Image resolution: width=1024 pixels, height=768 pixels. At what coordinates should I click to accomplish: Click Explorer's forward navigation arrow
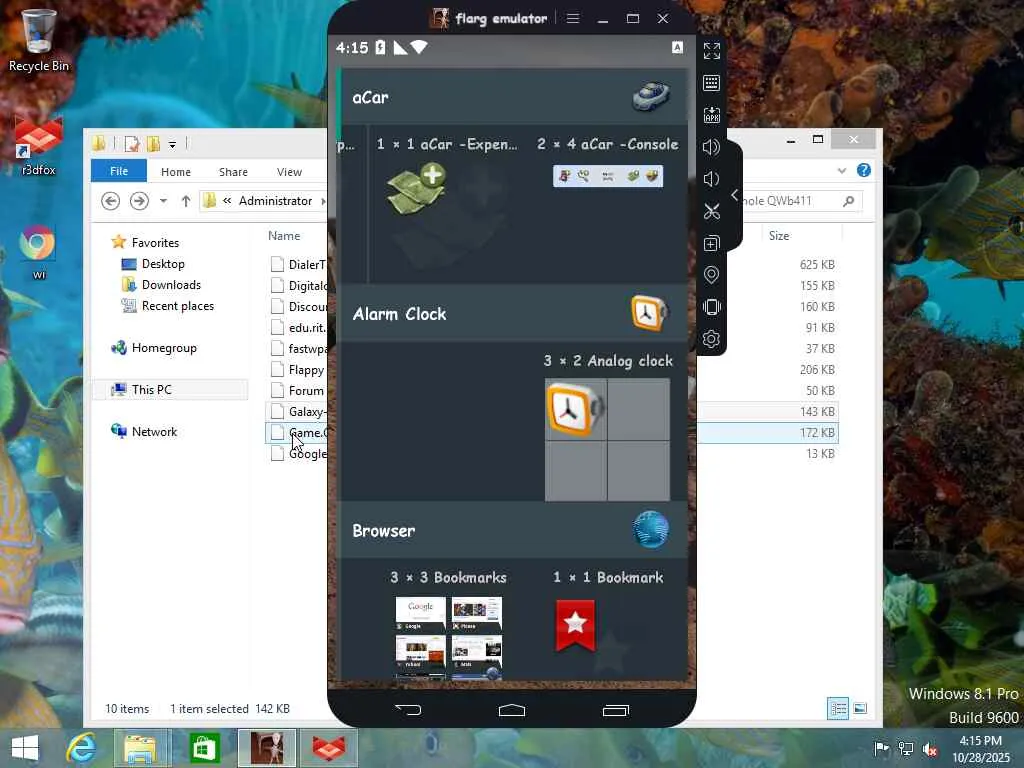coord(139,200)
